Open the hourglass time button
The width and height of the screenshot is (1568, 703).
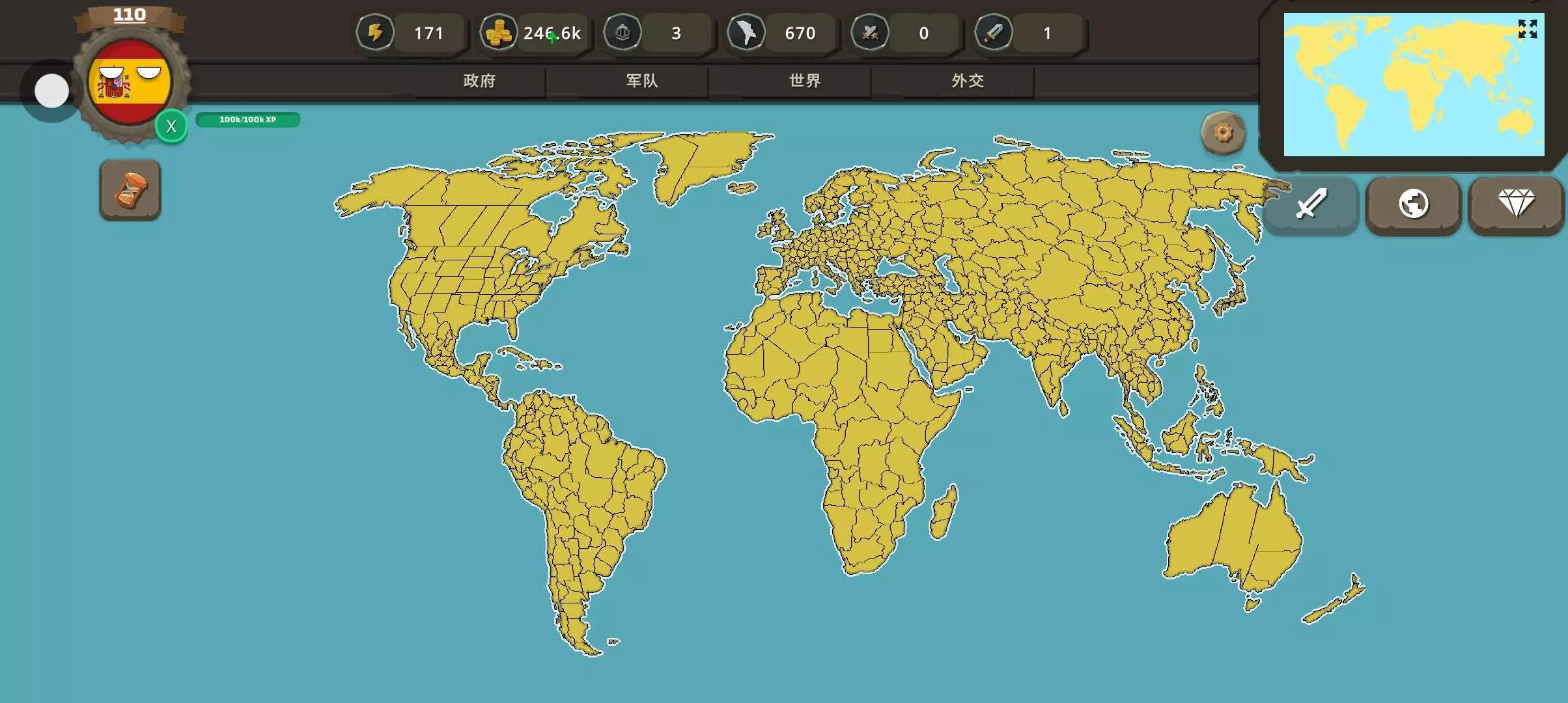point(130,190)
